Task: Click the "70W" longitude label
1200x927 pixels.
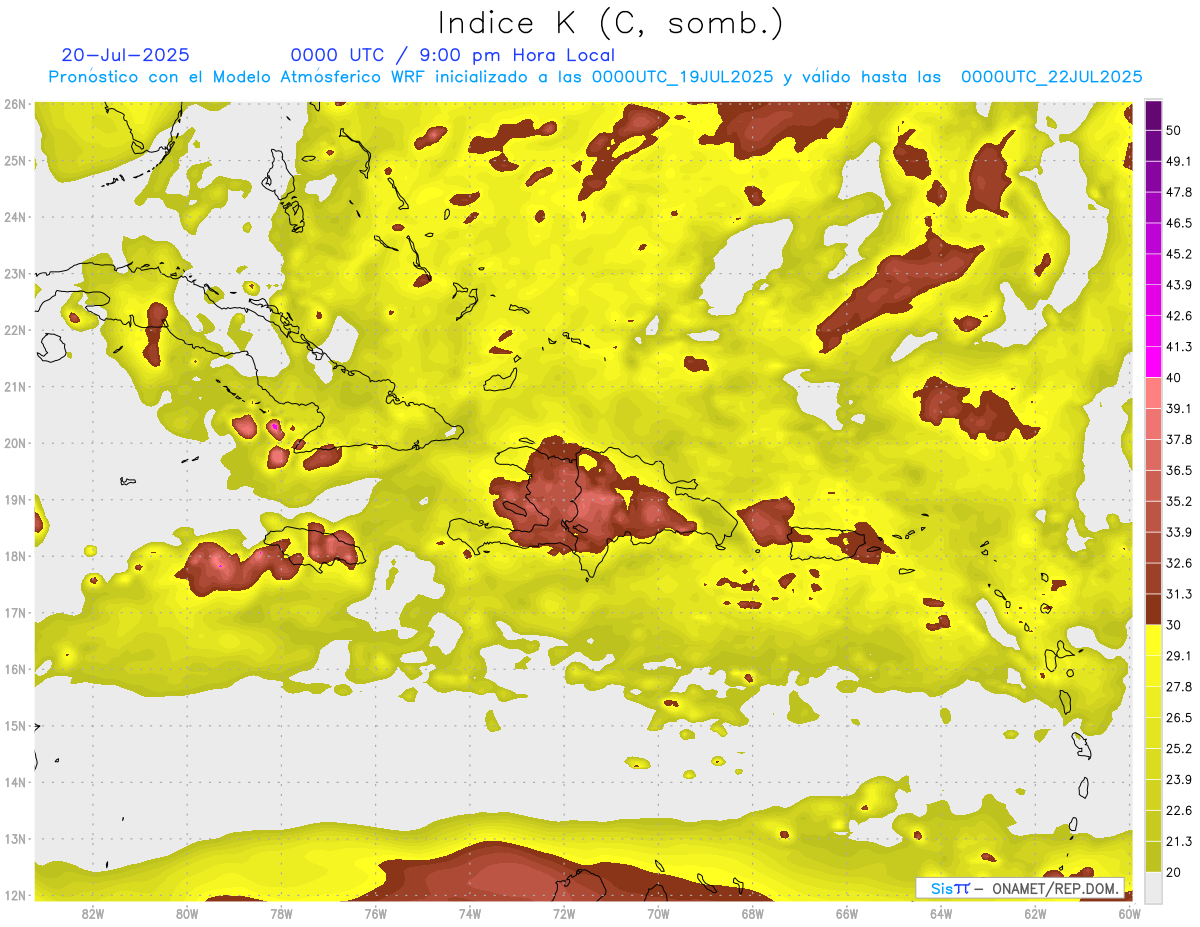Action: pyautogui.click(x=658, y=914)
